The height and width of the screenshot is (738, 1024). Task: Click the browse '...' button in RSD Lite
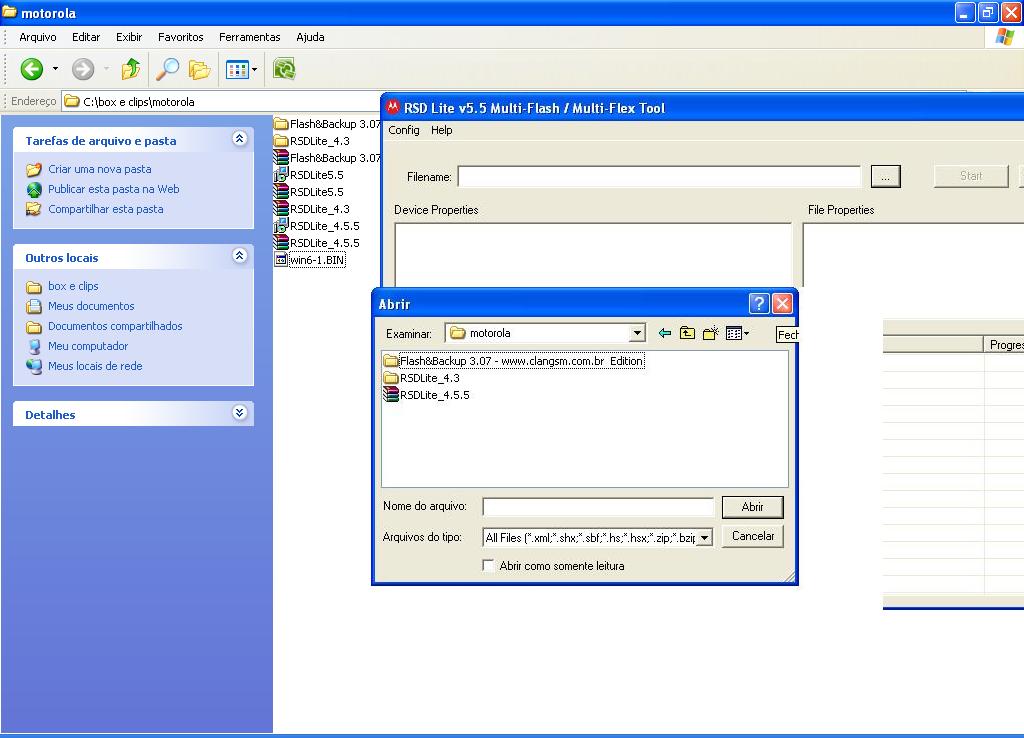tap(886, 176)
